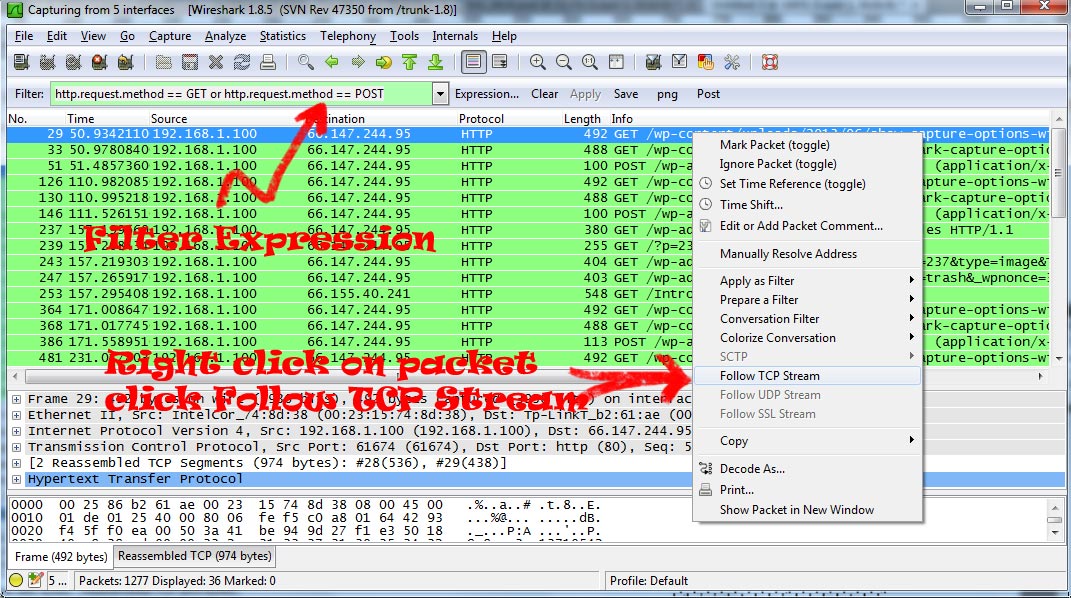Open Prepare a Filter submenu
The height and width of the screenshot is (598, 1071).
(x=807, y=300)
